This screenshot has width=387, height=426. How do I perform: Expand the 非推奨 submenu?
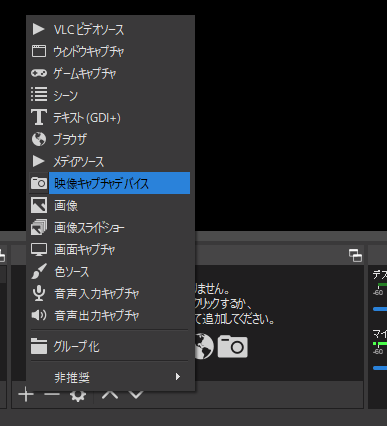pyautogui.click(x=110, y=377)
